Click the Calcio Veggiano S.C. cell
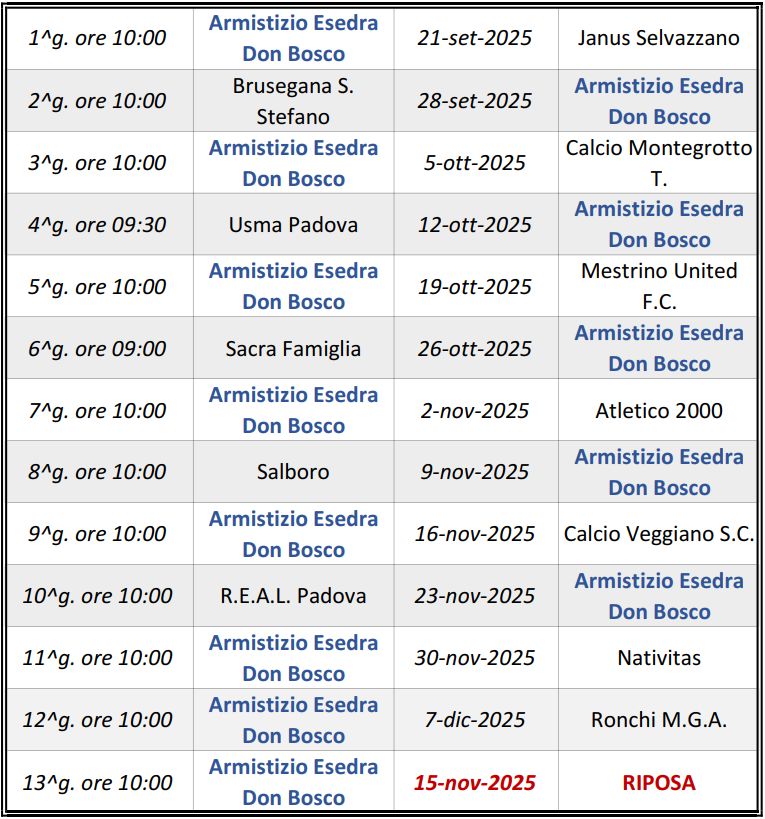 659,534
